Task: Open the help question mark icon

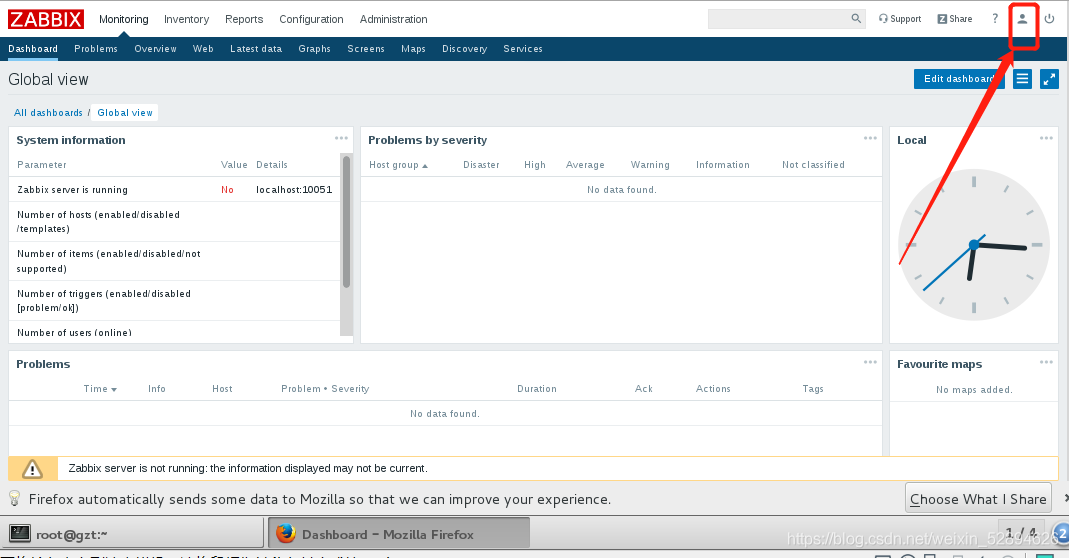Action: coord(995,19)
